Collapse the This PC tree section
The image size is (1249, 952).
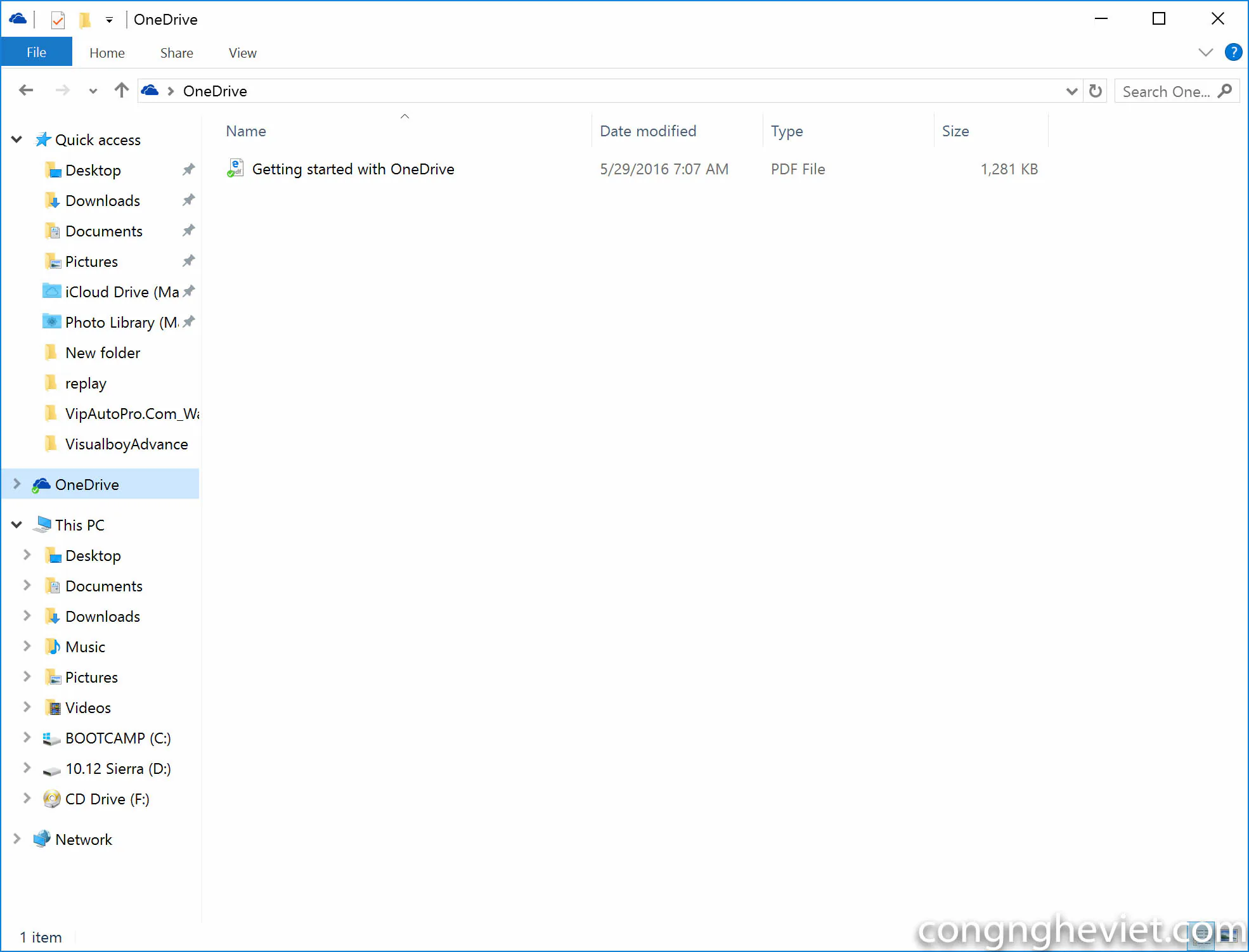[17, 525]
